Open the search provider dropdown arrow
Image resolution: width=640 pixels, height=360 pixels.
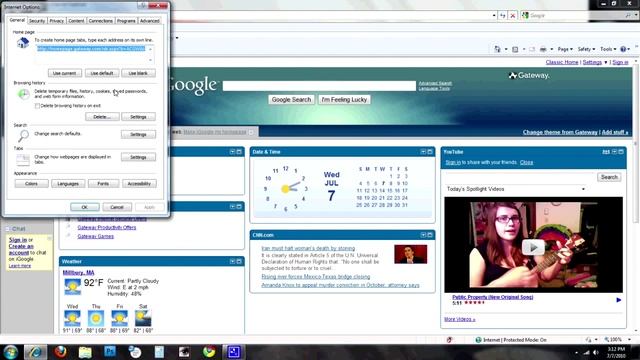(636, 16)
